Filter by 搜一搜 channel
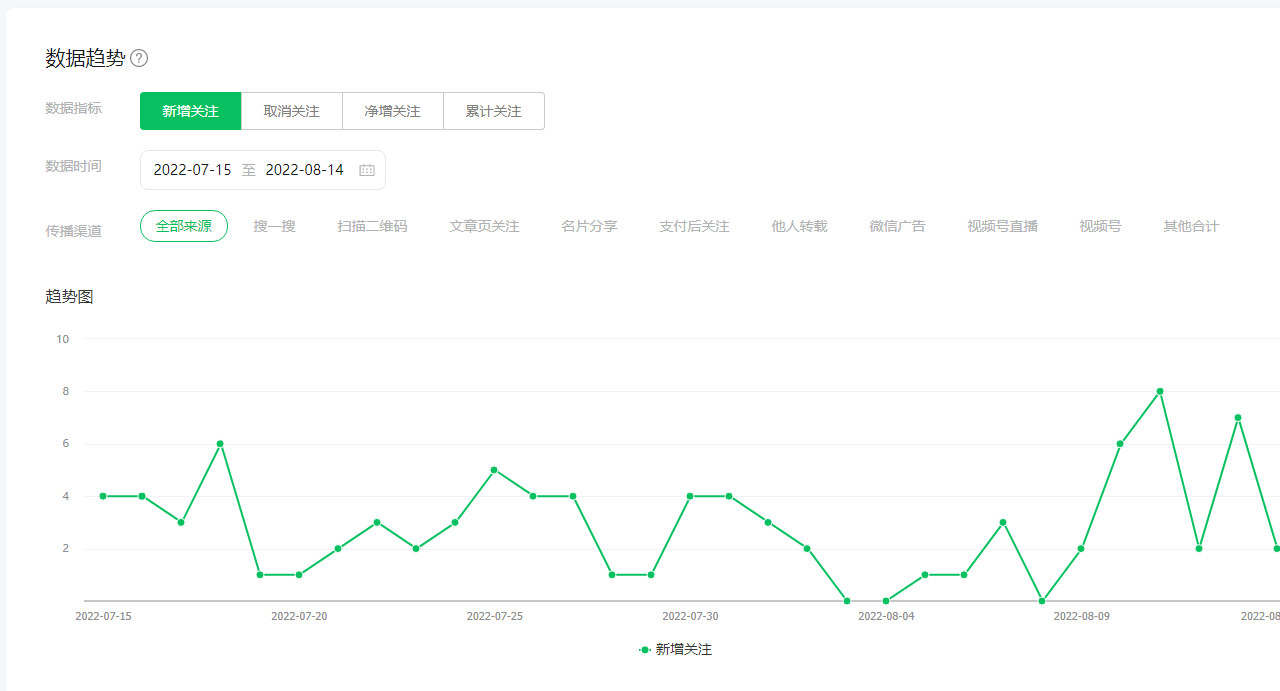Image resolution: width=1280 pixels, height=691 pixels. click(x=274, y=226)
